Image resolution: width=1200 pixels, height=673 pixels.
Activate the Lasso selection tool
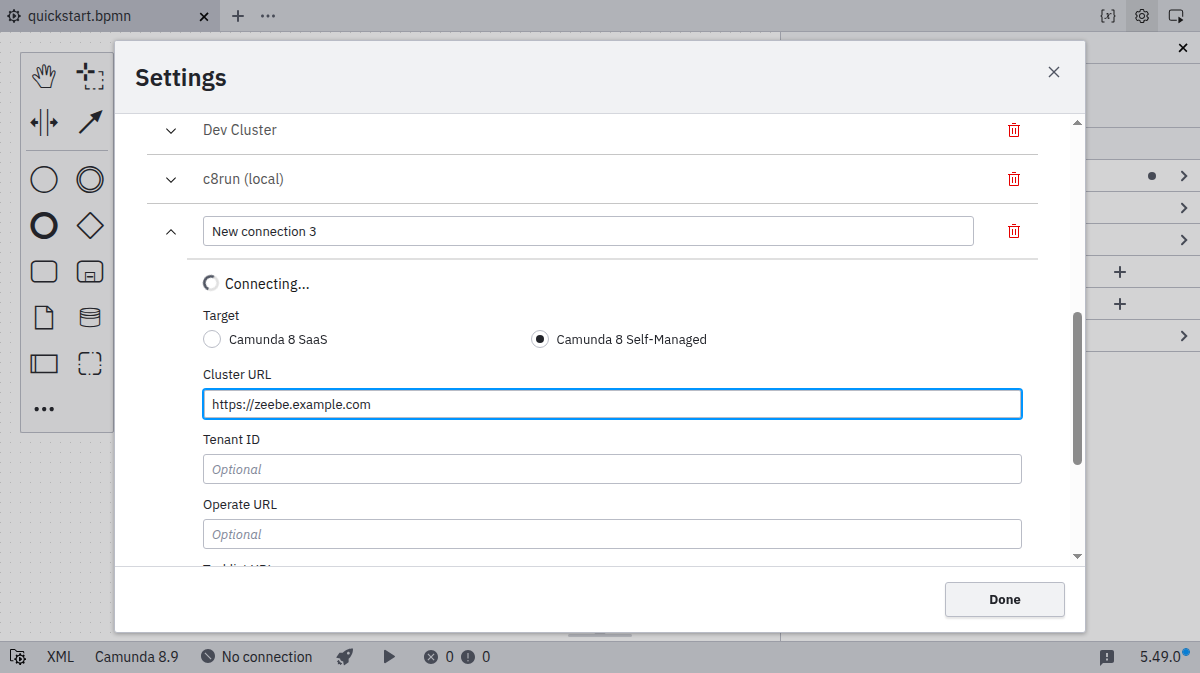pos(90,76)
